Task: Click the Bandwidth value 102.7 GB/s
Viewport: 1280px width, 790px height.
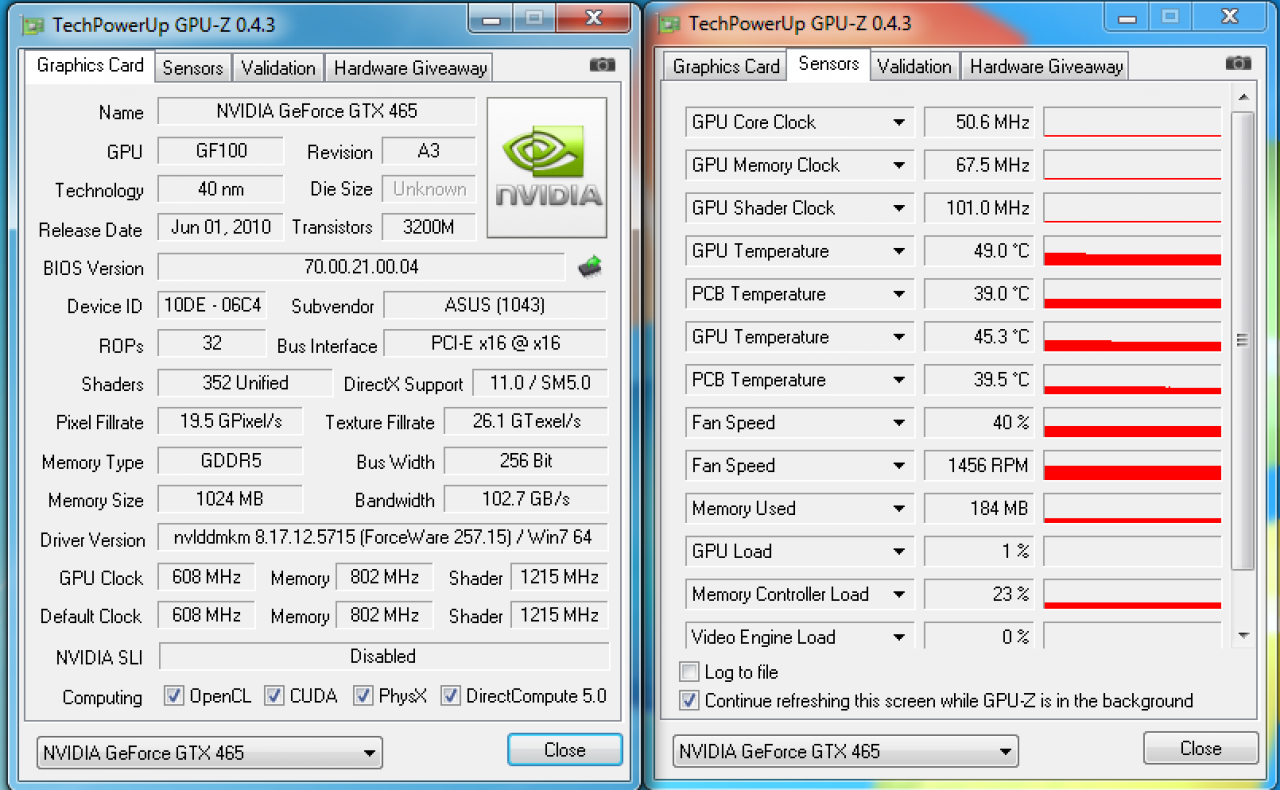Action: [x=525, y=499]
